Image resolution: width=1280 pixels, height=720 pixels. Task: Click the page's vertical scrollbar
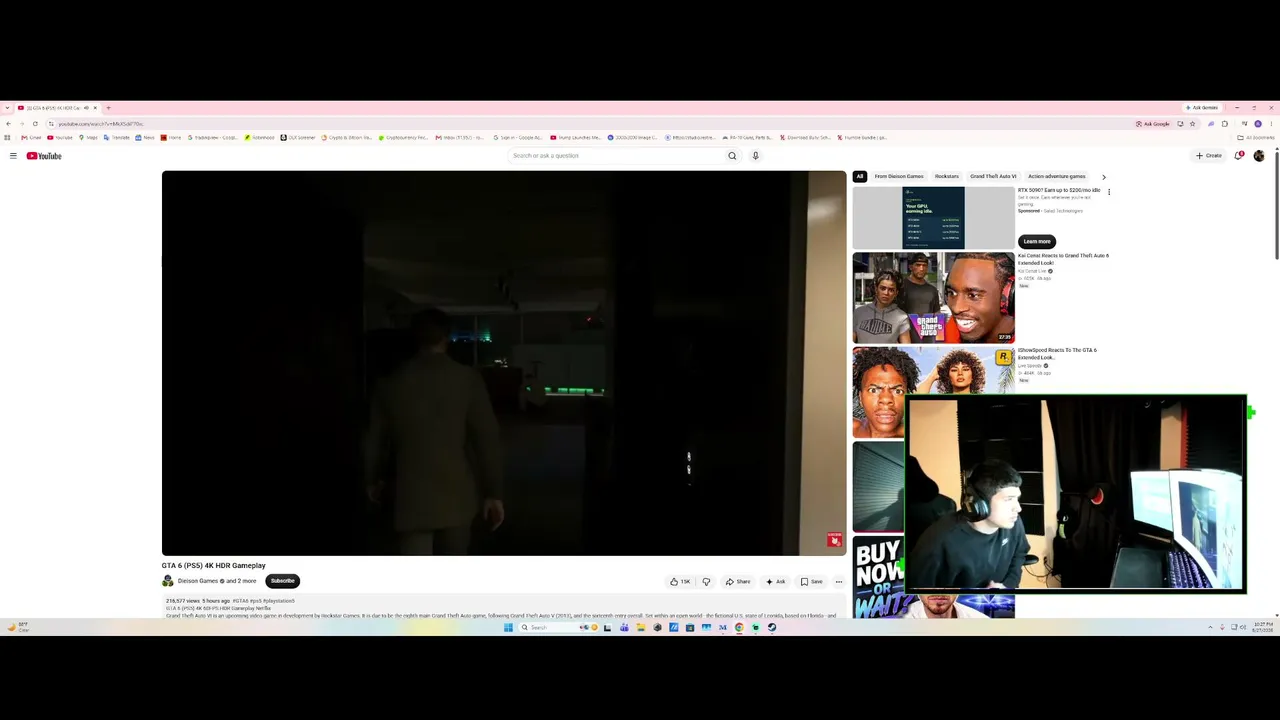coord(1276,205)
